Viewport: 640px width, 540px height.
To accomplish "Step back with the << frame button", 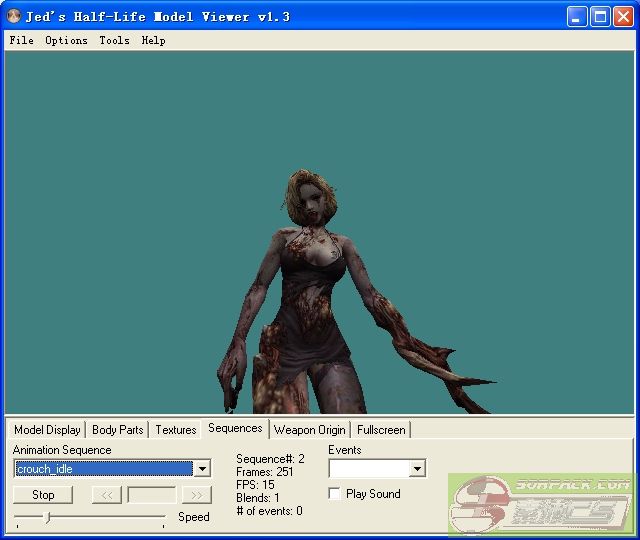I will 106,495.
